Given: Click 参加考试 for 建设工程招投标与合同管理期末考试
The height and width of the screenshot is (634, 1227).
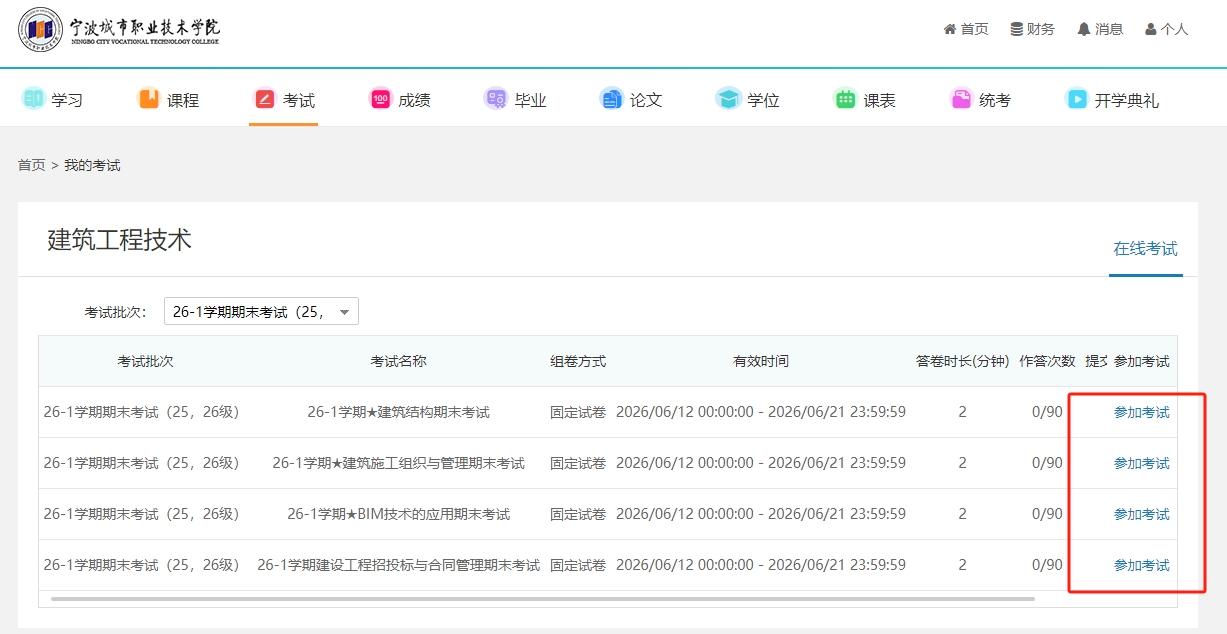Looking at the screenshot, I should (1141, 565).
